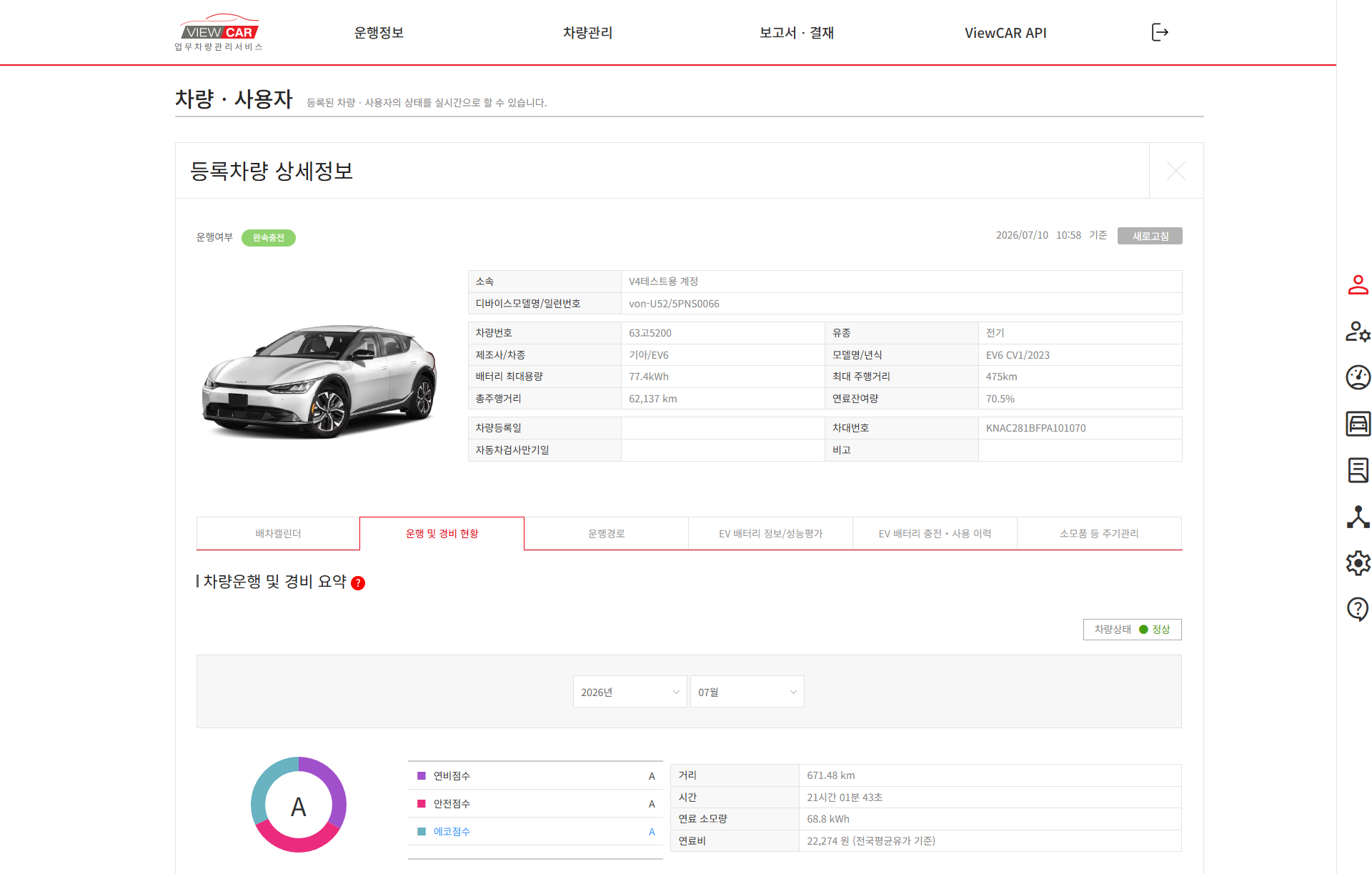The image size is (1372, 874).
Task: Click the 안전점수 row label
Action: [x=452, y=804]
